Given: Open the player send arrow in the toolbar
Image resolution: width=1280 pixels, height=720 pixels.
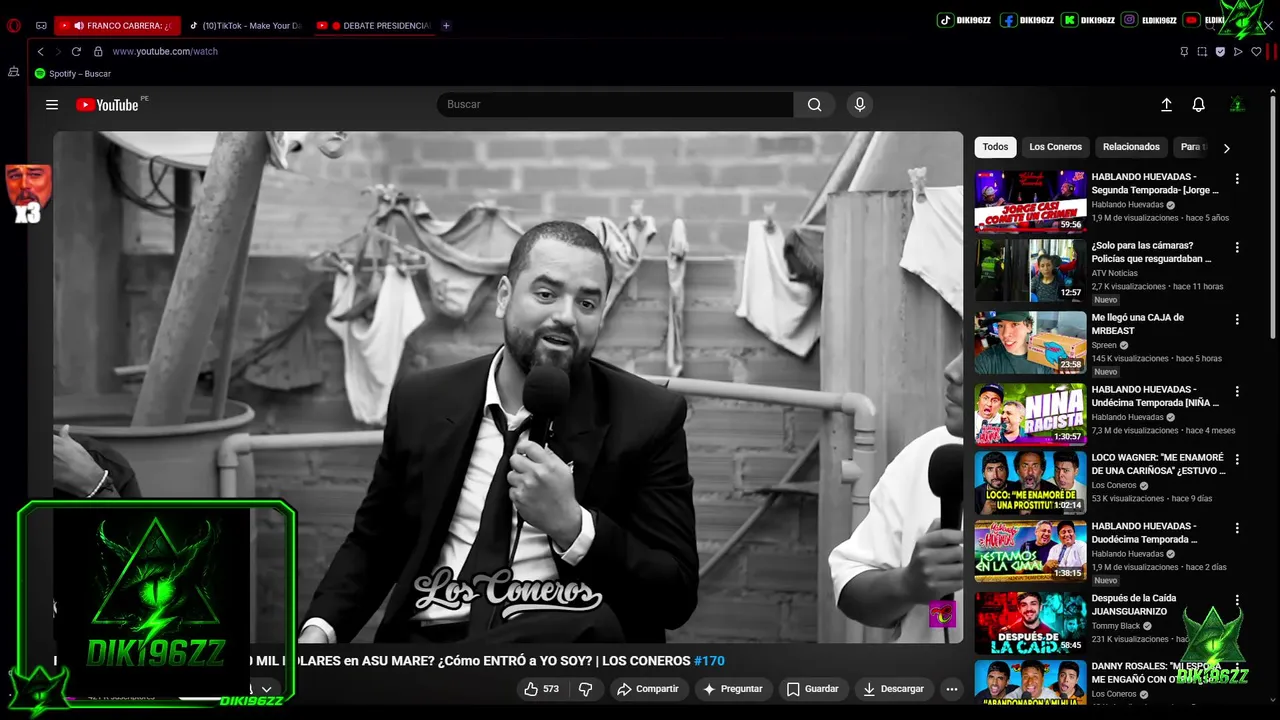Looking at the screenshot, I should pyautogui.click(x=1238, y=51).
